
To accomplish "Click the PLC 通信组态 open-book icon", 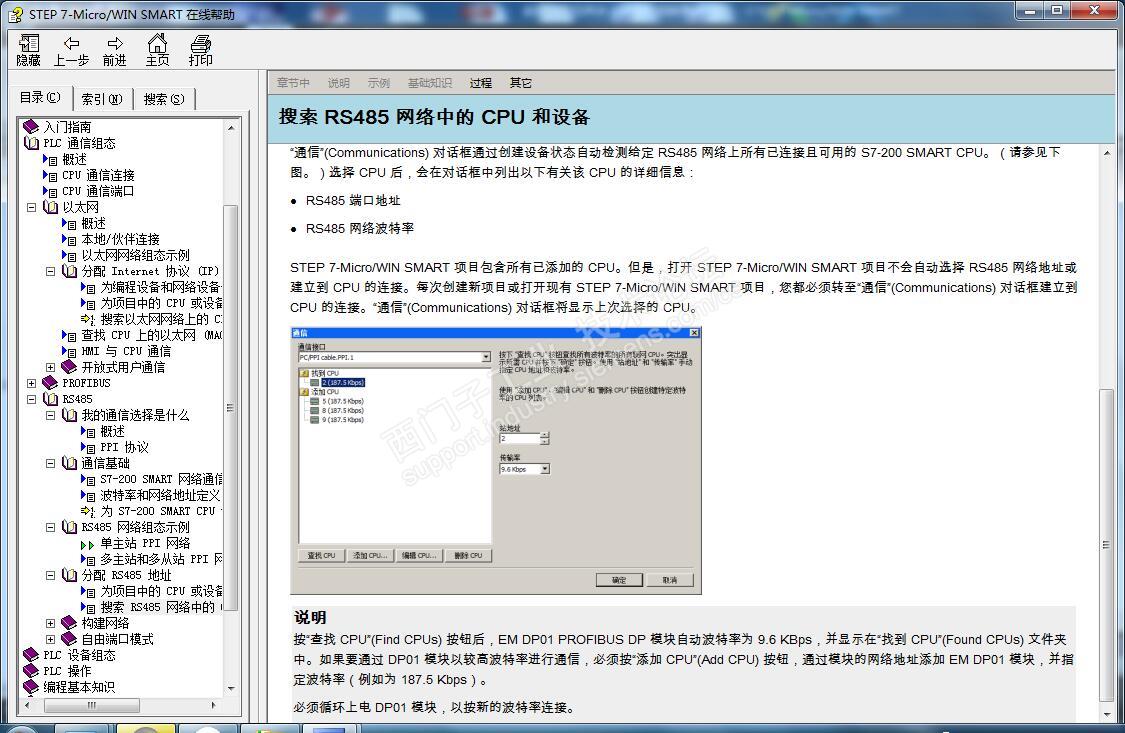I will click(x=32, y=143).
